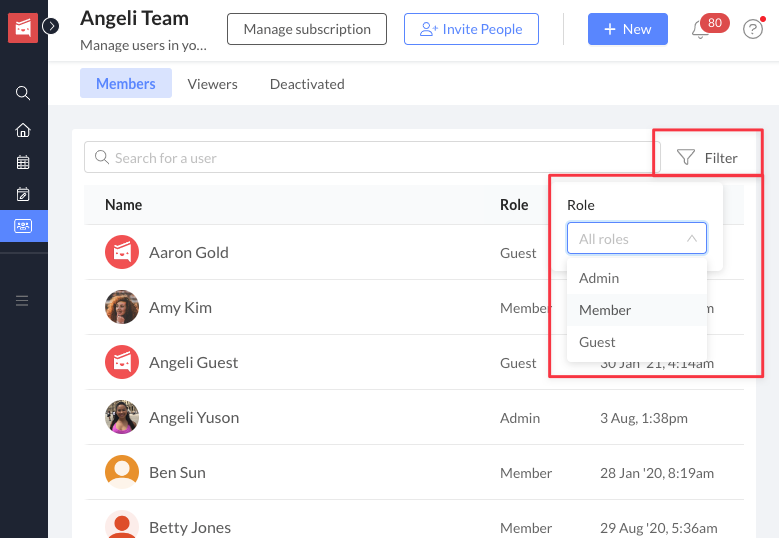Toggle the Filter button
This screenshot has width=779, height=538.
coord(707,157)
